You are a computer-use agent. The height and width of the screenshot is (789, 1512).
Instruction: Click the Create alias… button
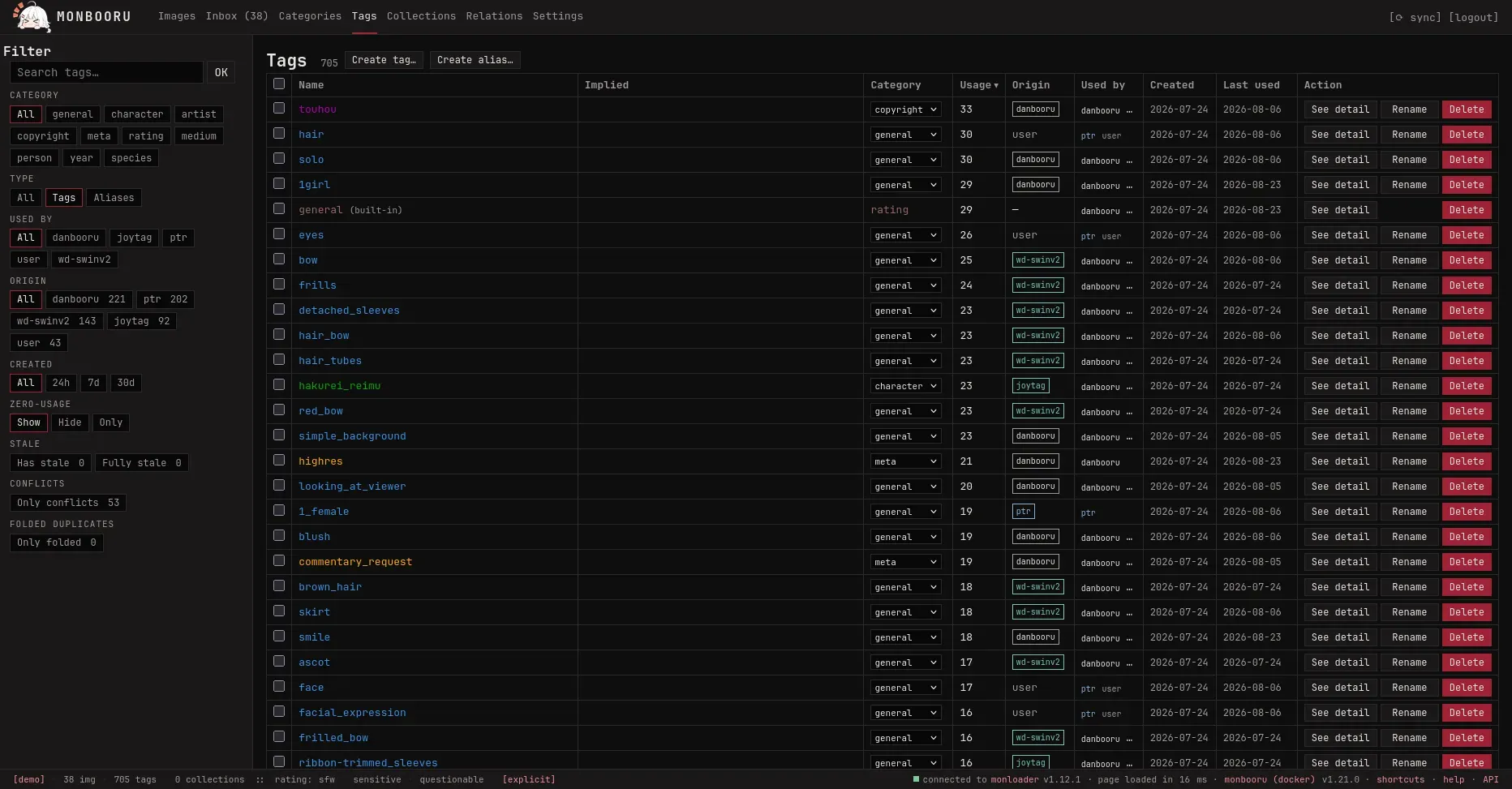point(475,60)
